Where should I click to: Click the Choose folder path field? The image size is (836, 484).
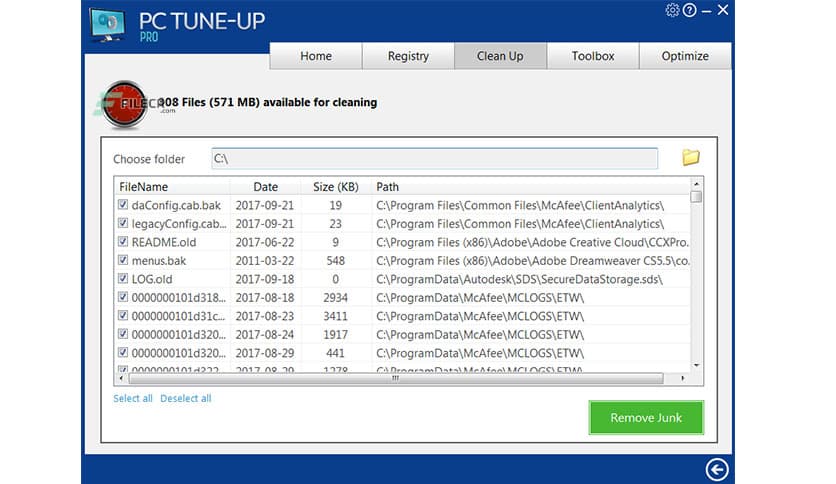[435, 158]
